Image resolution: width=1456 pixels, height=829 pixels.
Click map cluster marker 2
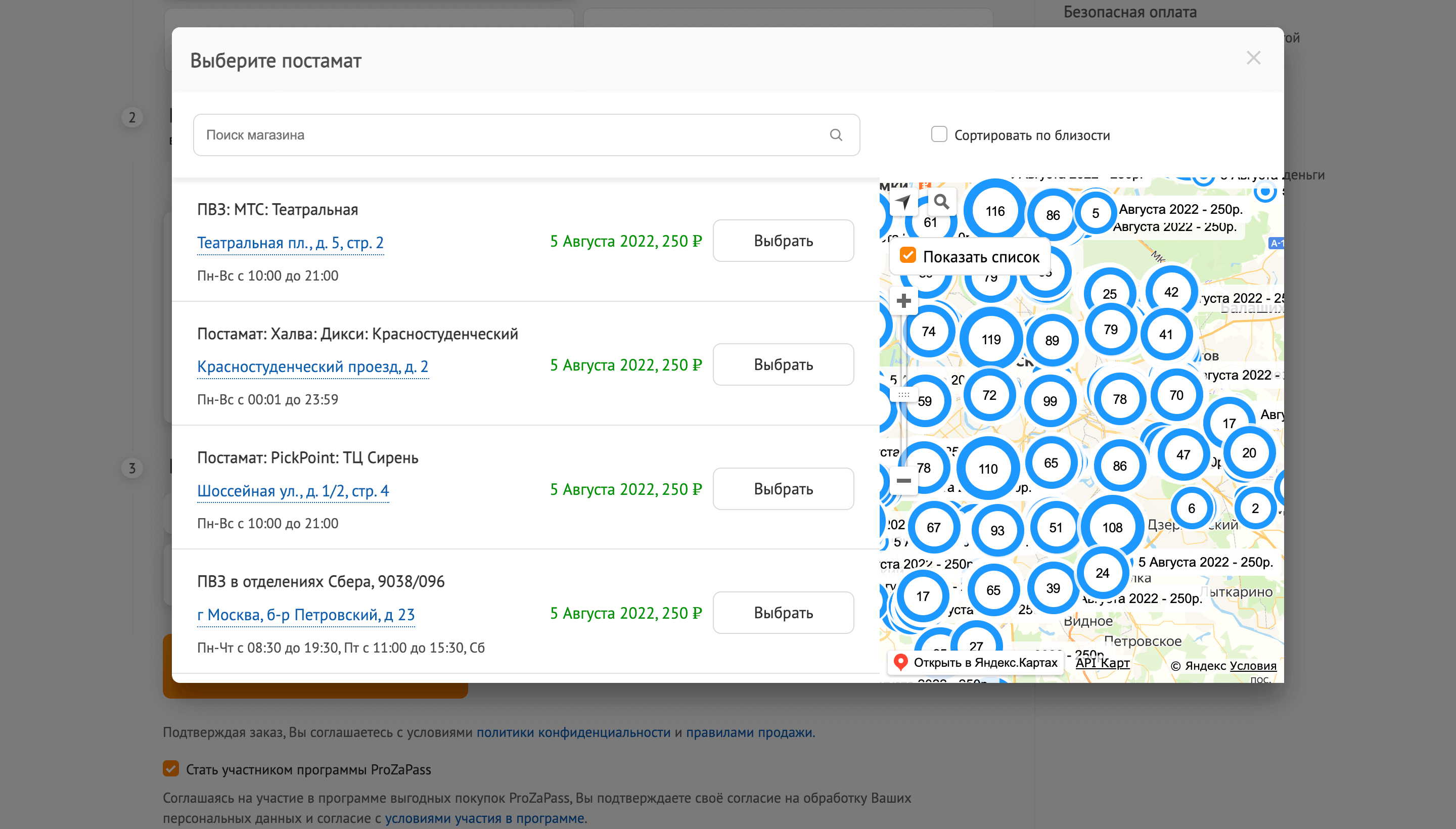point(1255,509)
